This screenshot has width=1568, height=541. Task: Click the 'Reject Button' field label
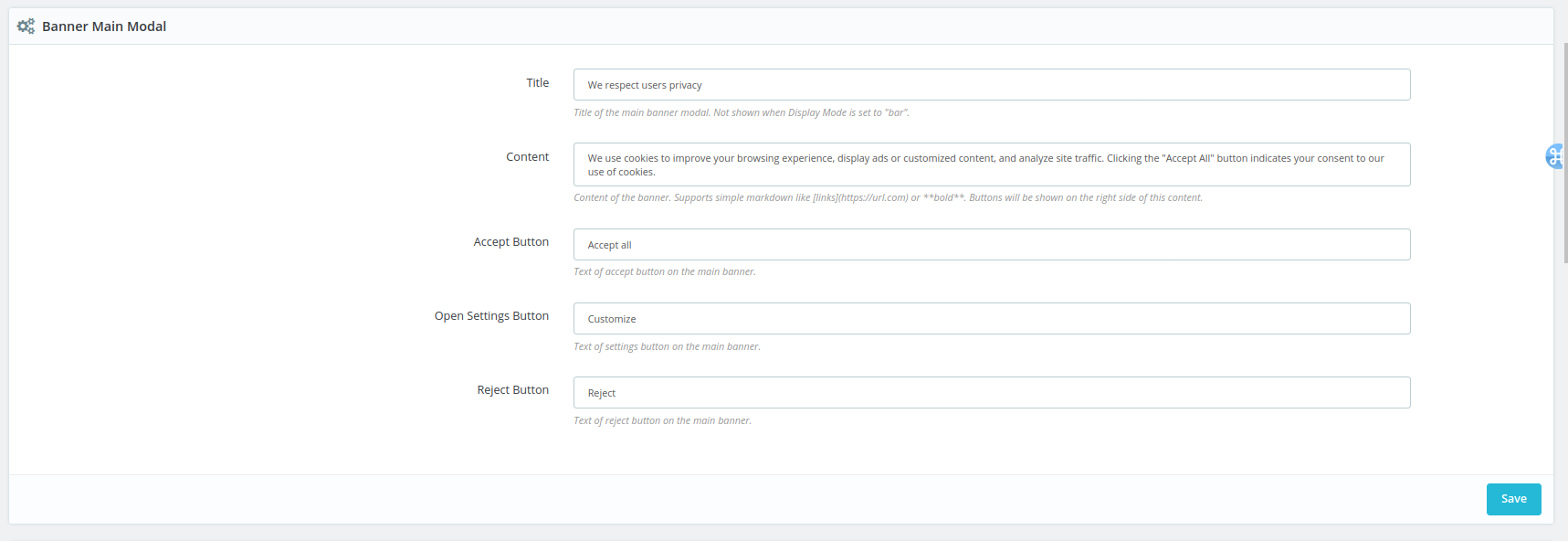pyautogui.click(x=512, y=390)
